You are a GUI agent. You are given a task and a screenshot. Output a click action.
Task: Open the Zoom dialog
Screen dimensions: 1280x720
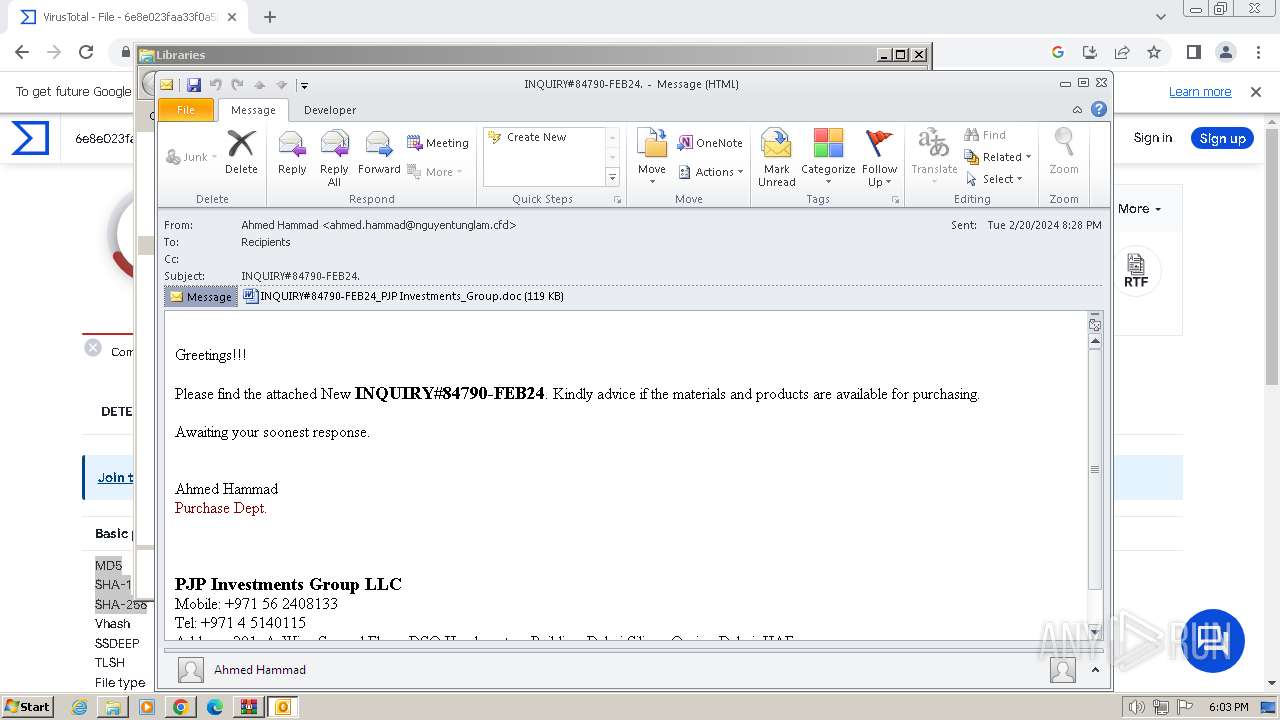click(1064, 153)
